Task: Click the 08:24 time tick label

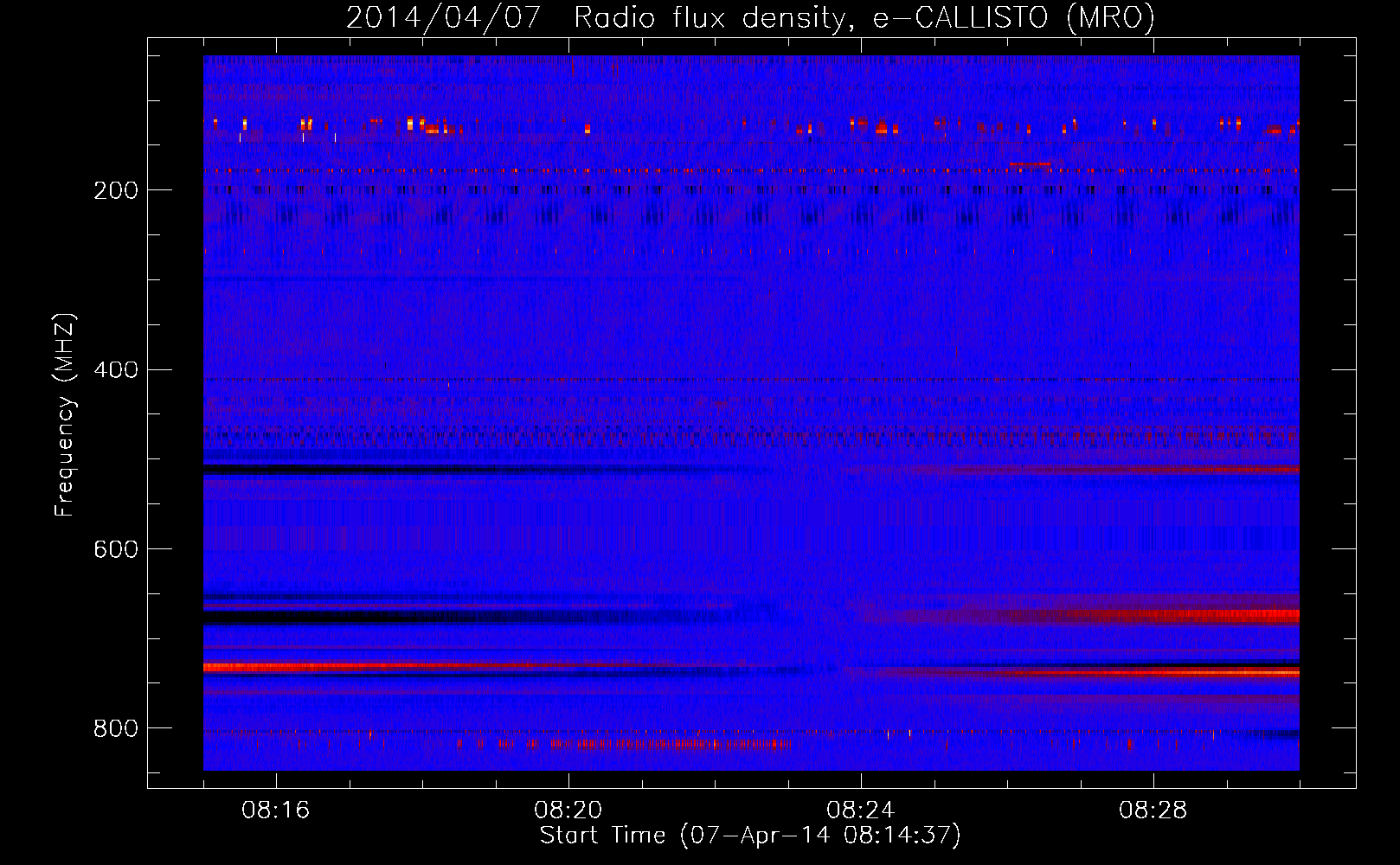Action: (860, 810)
